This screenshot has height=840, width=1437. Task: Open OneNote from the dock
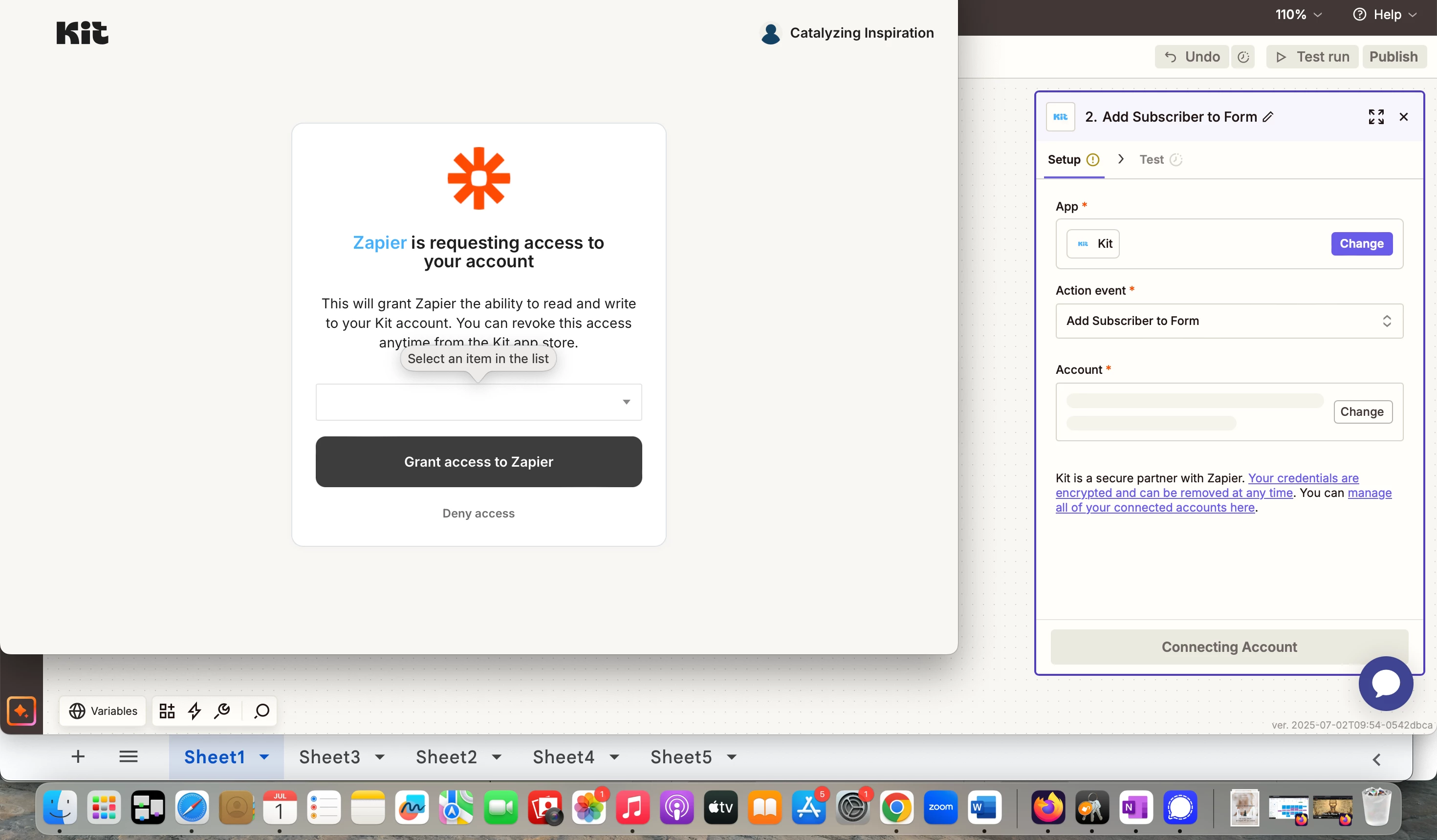[1136, 807]
